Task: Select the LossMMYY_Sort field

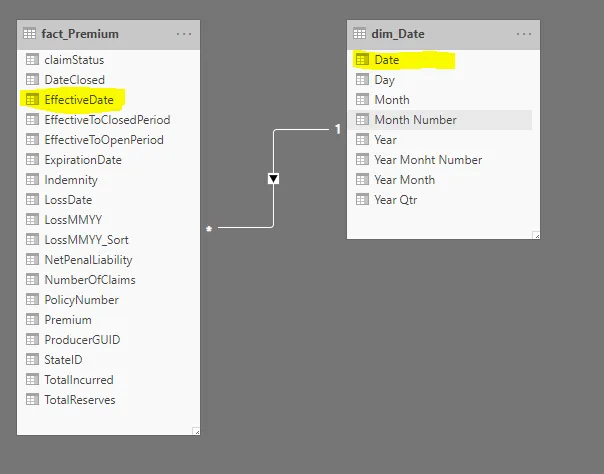Action: (86, 240)
